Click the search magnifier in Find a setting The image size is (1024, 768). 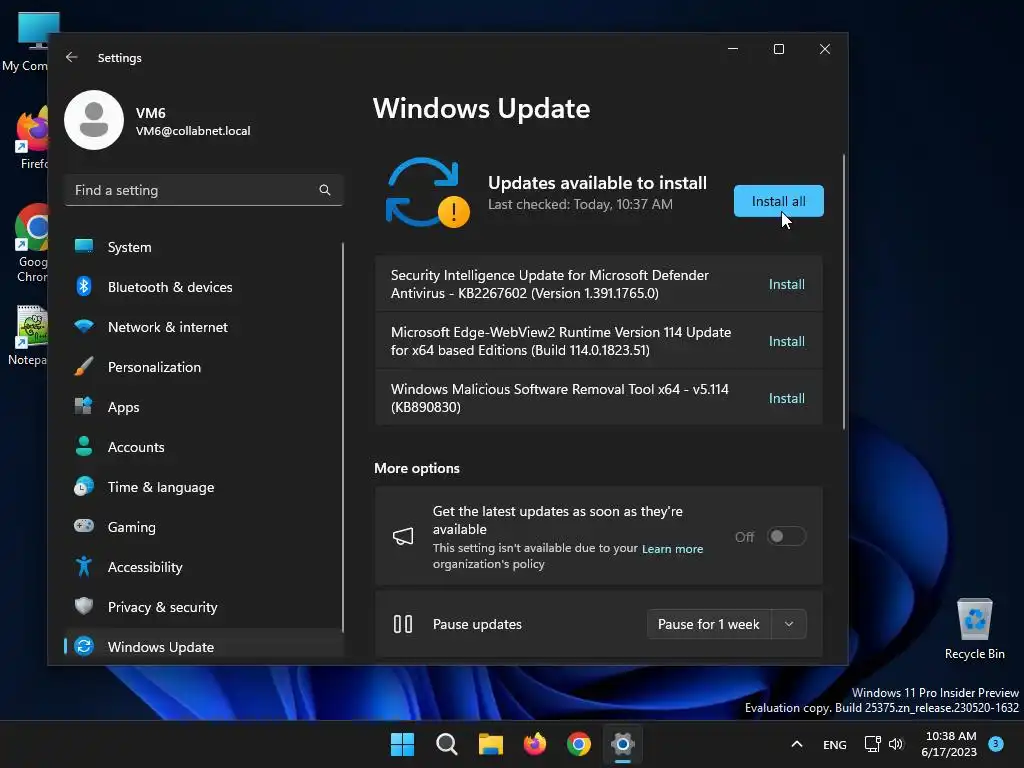[325, 190]
